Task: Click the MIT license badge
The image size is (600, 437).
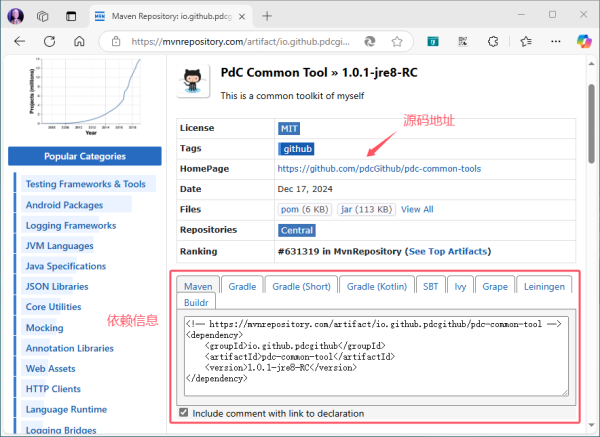Action: 289,129
